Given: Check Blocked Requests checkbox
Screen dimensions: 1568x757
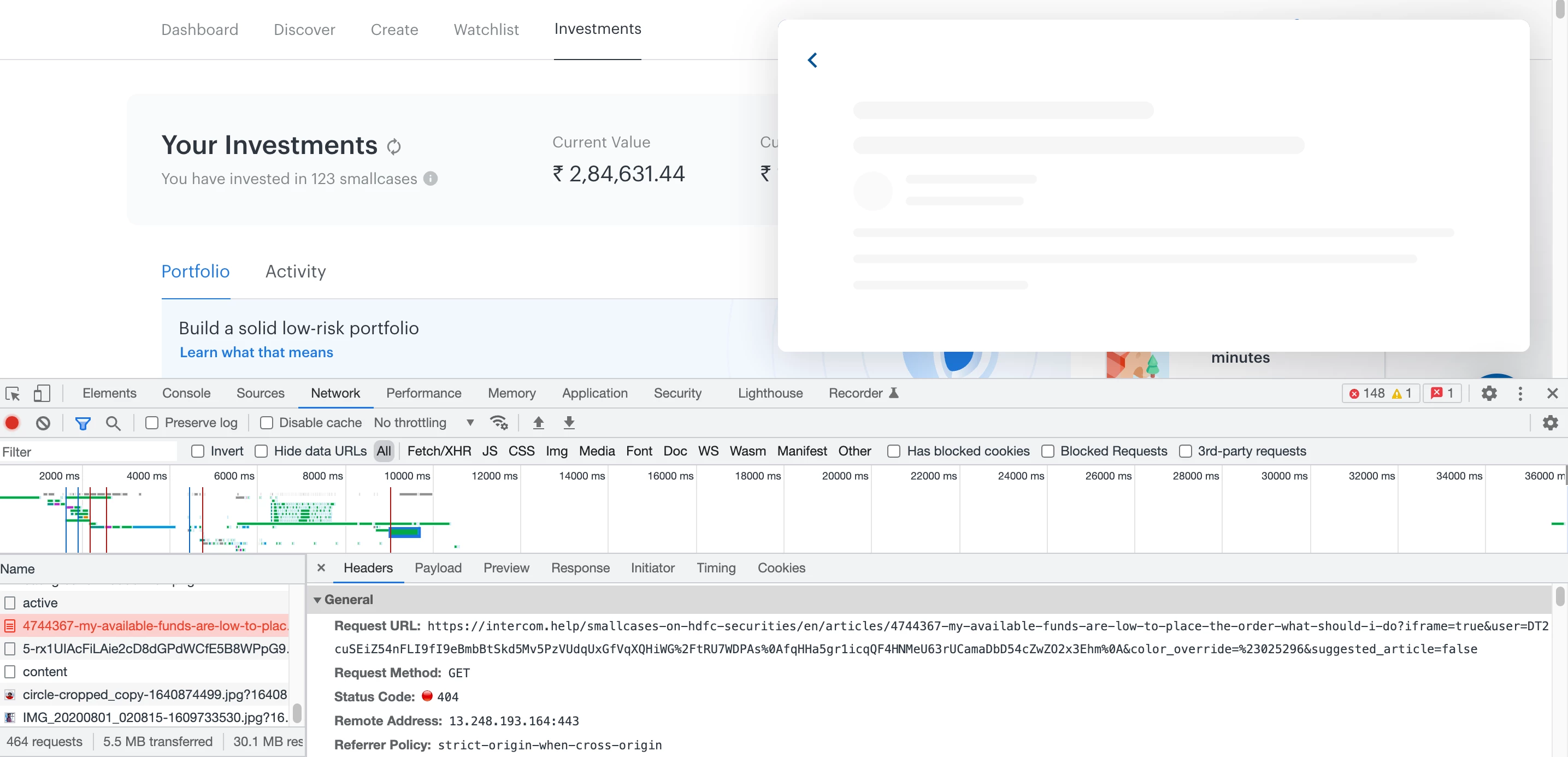Looking at the screenshot, I should (1047, 452).
